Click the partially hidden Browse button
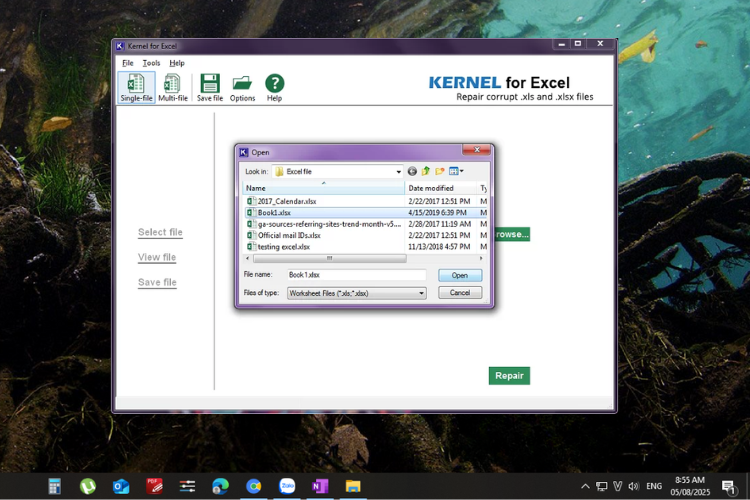This screenshot has width=750, height=500. (x=512, y=234)
